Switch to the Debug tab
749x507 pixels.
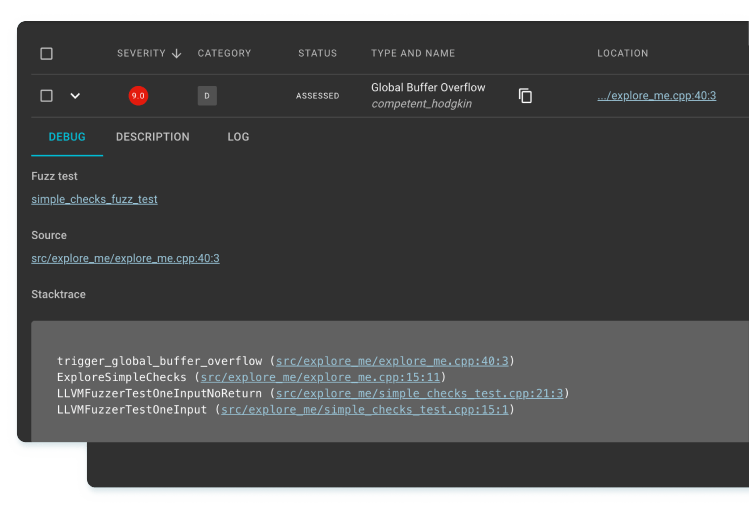pyautogui.click(x=67, y=137)
